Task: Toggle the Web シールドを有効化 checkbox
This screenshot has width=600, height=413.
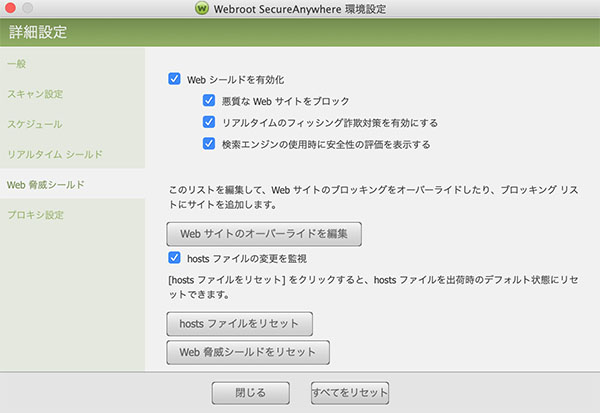Action: [x=174, y=79]
